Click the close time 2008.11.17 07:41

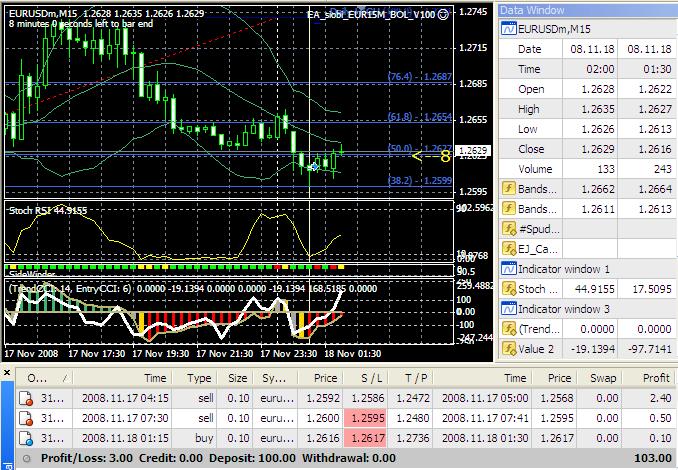click(x=485, y=418)
